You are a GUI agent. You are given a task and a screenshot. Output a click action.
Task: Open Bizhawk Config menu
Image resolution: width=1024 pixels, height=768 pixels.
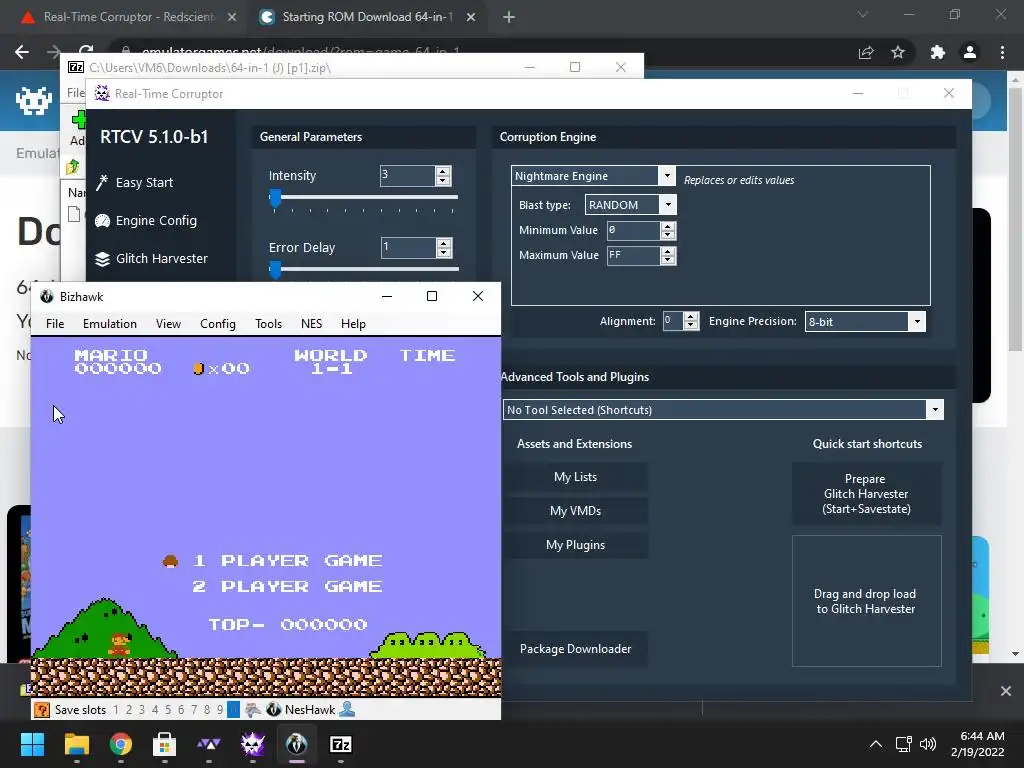coord(217,324)
